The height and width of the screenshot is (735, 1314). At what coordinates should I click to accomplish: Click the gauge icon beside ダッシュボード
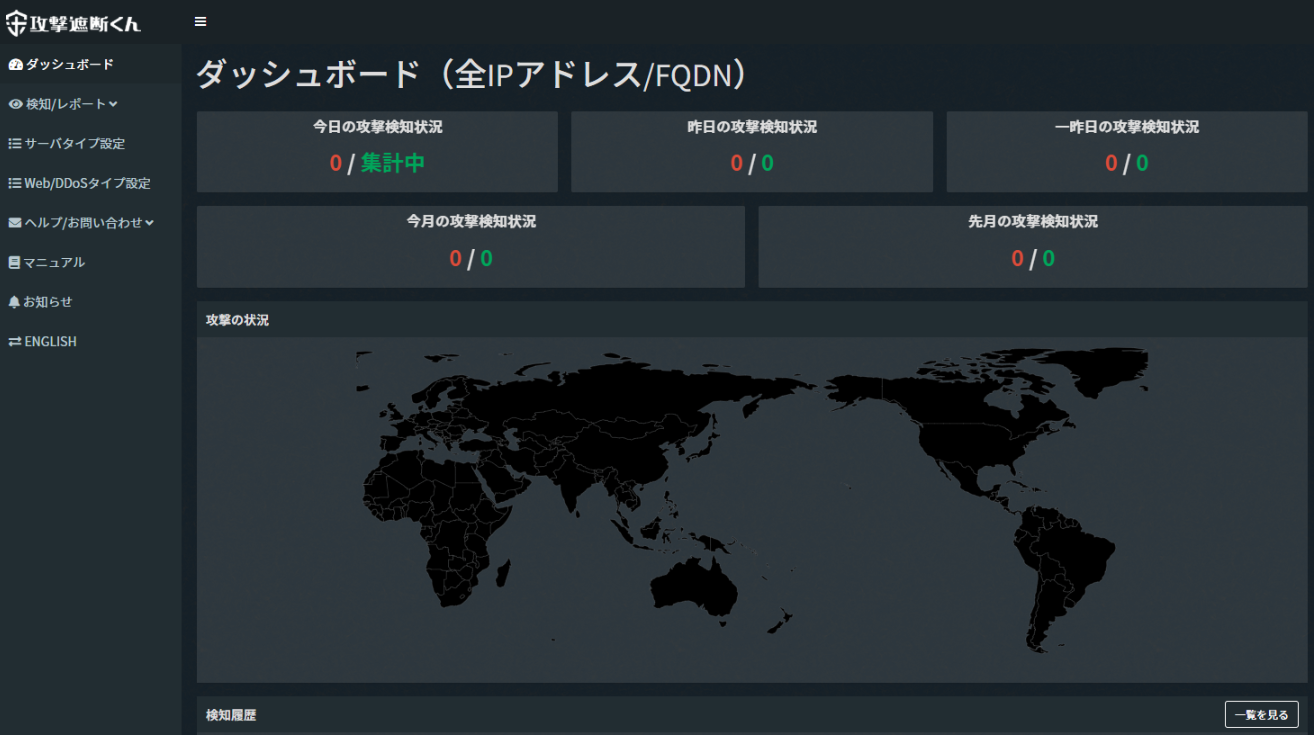click(15, 65)
